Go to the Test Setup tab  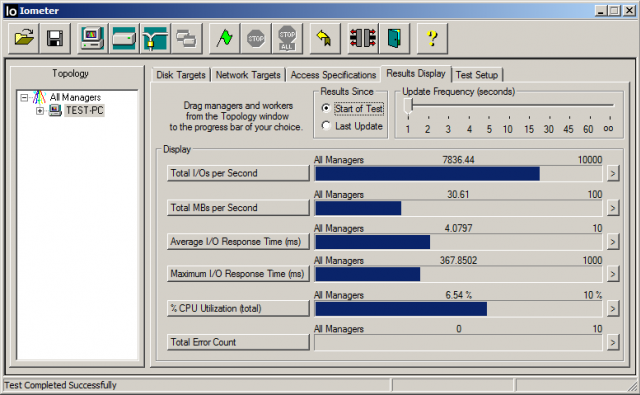point(477,75)
